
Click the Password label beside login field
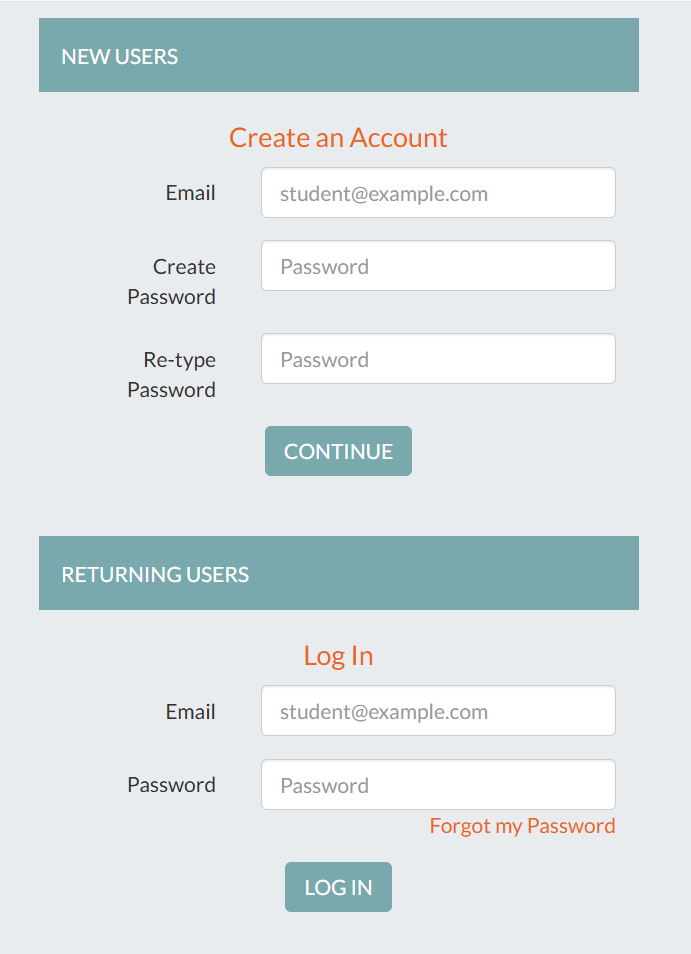171,785
